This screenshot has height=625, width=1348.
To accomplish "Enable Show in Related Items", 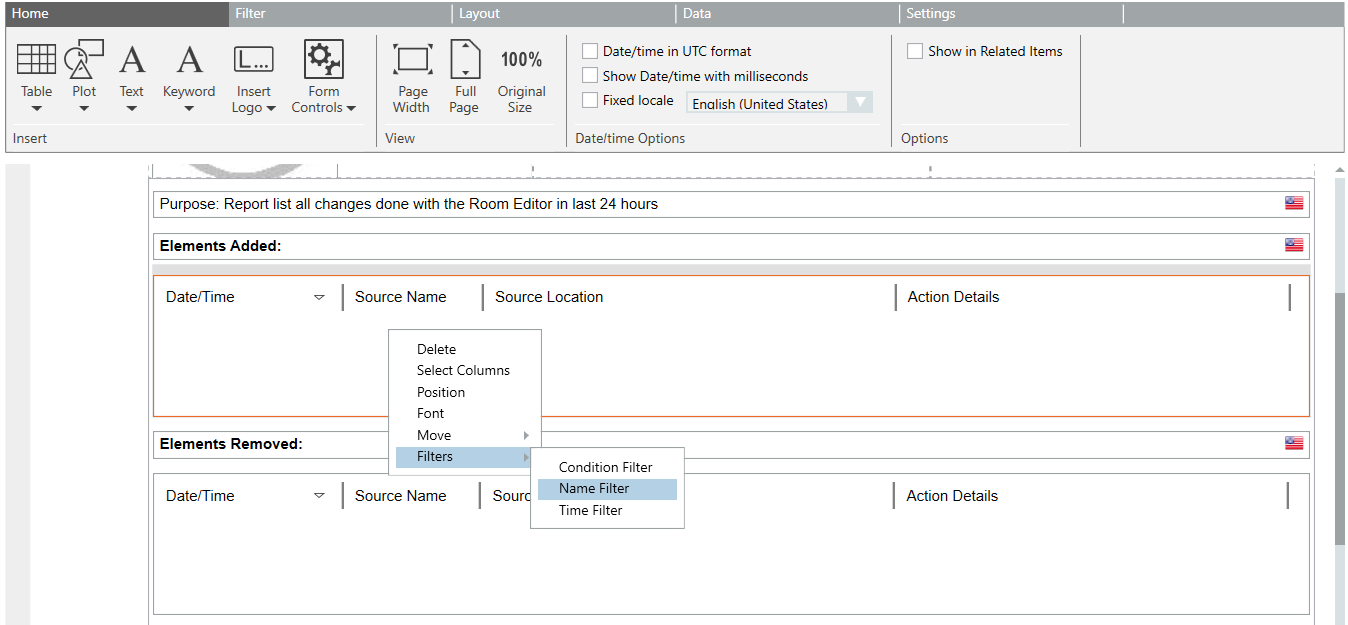I will 915,51.
